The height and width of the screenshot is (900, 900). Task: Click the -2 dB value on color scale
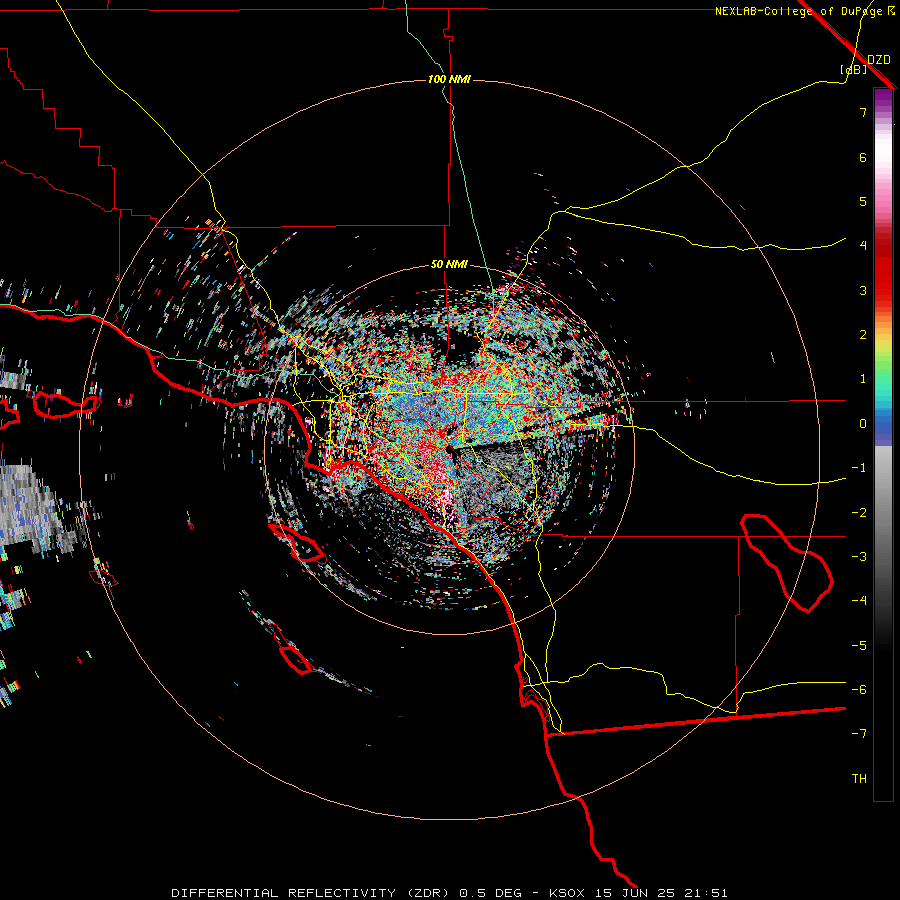coord(859,513)
